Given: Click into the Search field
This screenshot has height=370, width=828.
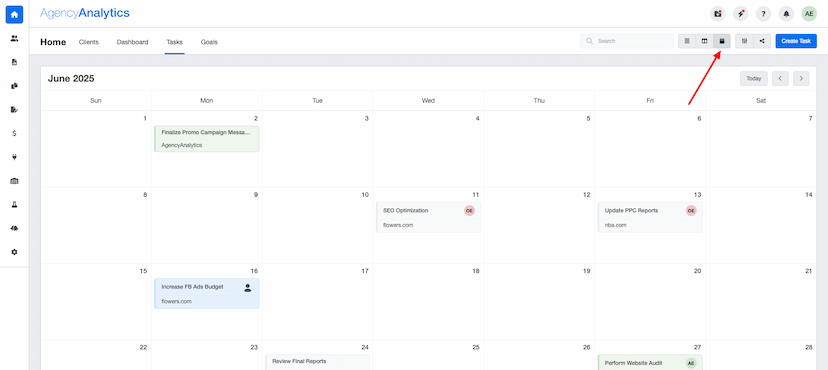Looking at the screenshot, I should pos(627,41).
